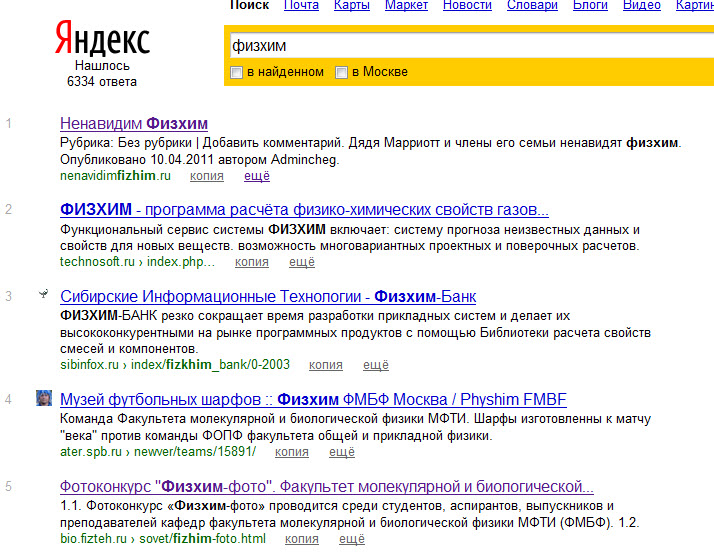Open result "Ненавидим Физхим"

[134, 123]
